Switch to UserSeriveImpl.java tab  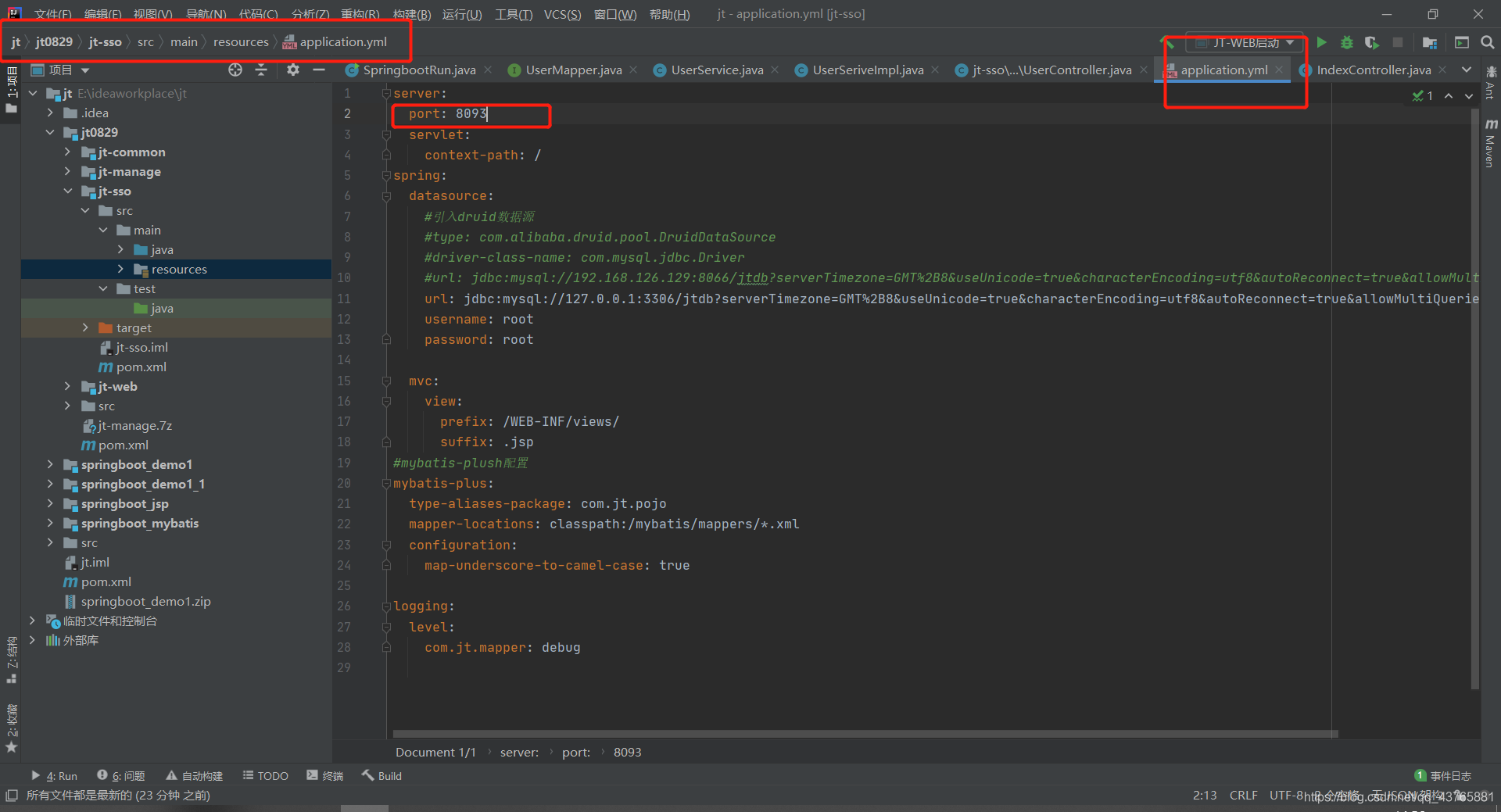coord(868,70)
